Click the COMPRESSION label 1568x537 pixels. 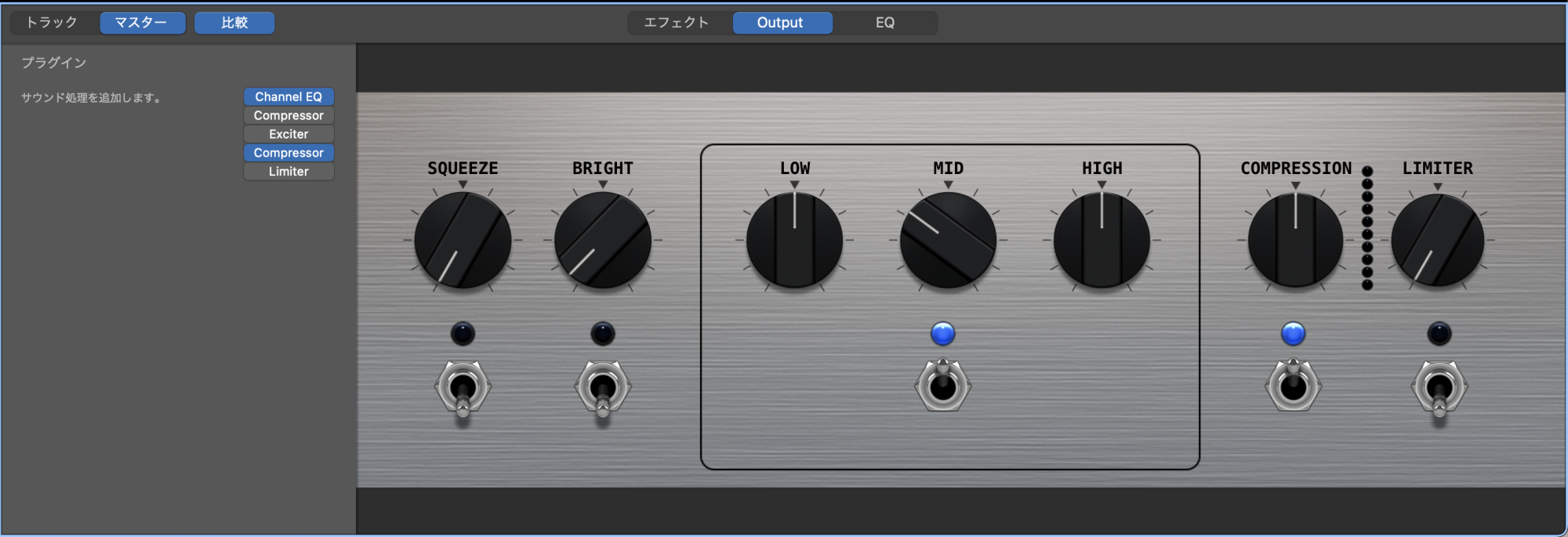[1296, 169]
